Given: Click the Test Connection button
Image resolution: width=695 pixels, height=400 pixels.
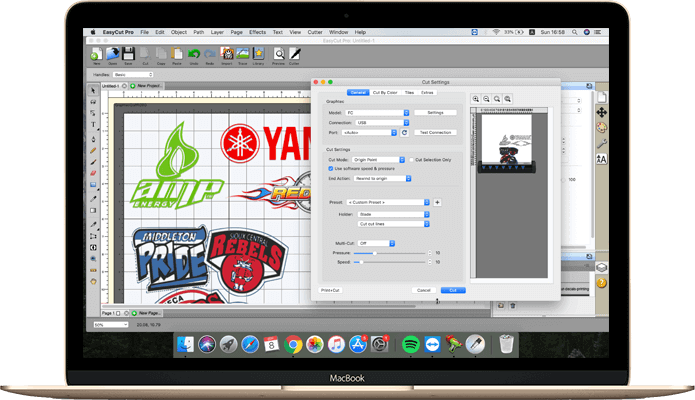Looking at the screenshot, I should [x=435, y=132].
